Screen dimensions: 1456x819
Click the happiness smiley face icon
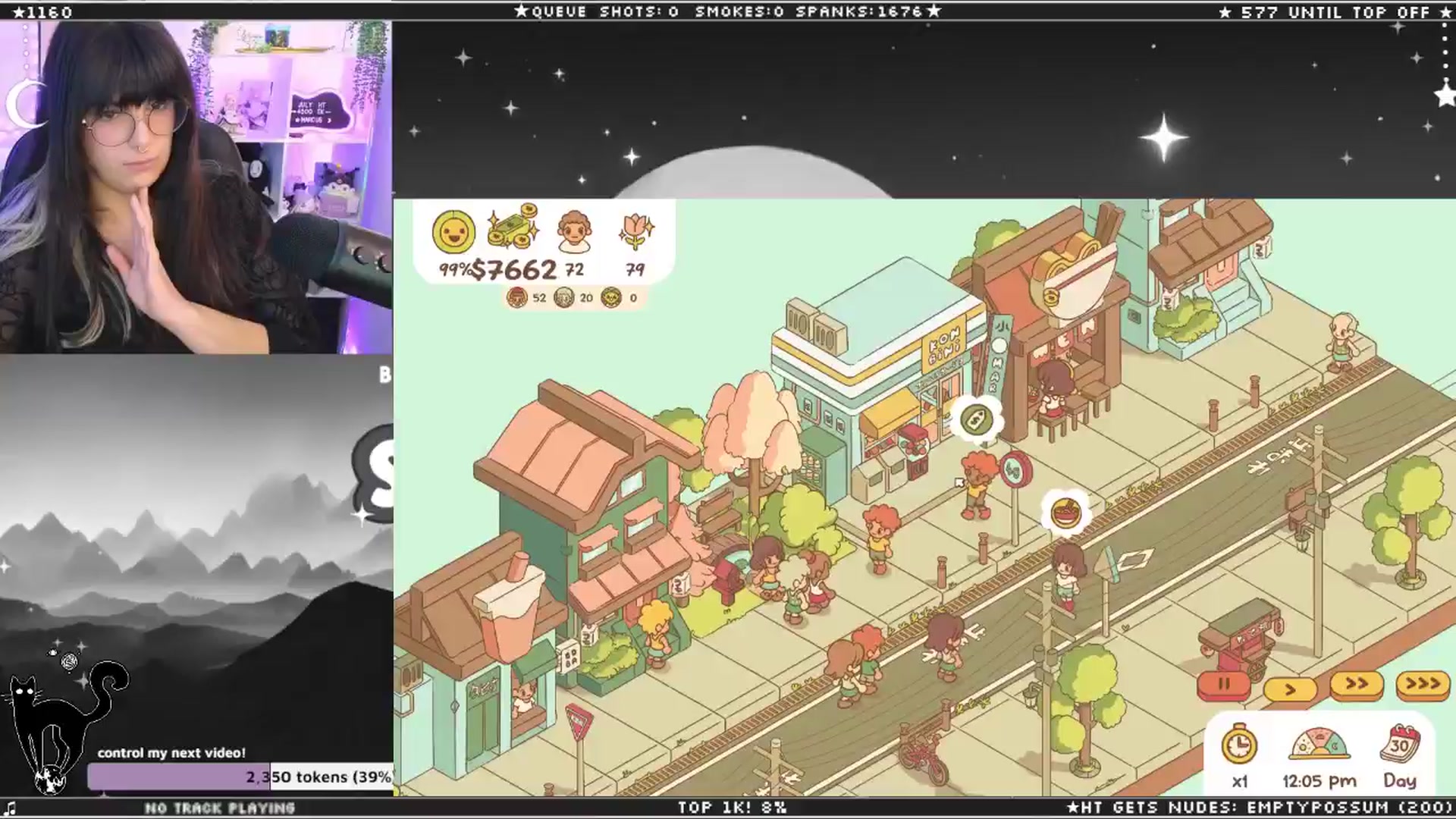pyautogui.click(x=453, y=231)
